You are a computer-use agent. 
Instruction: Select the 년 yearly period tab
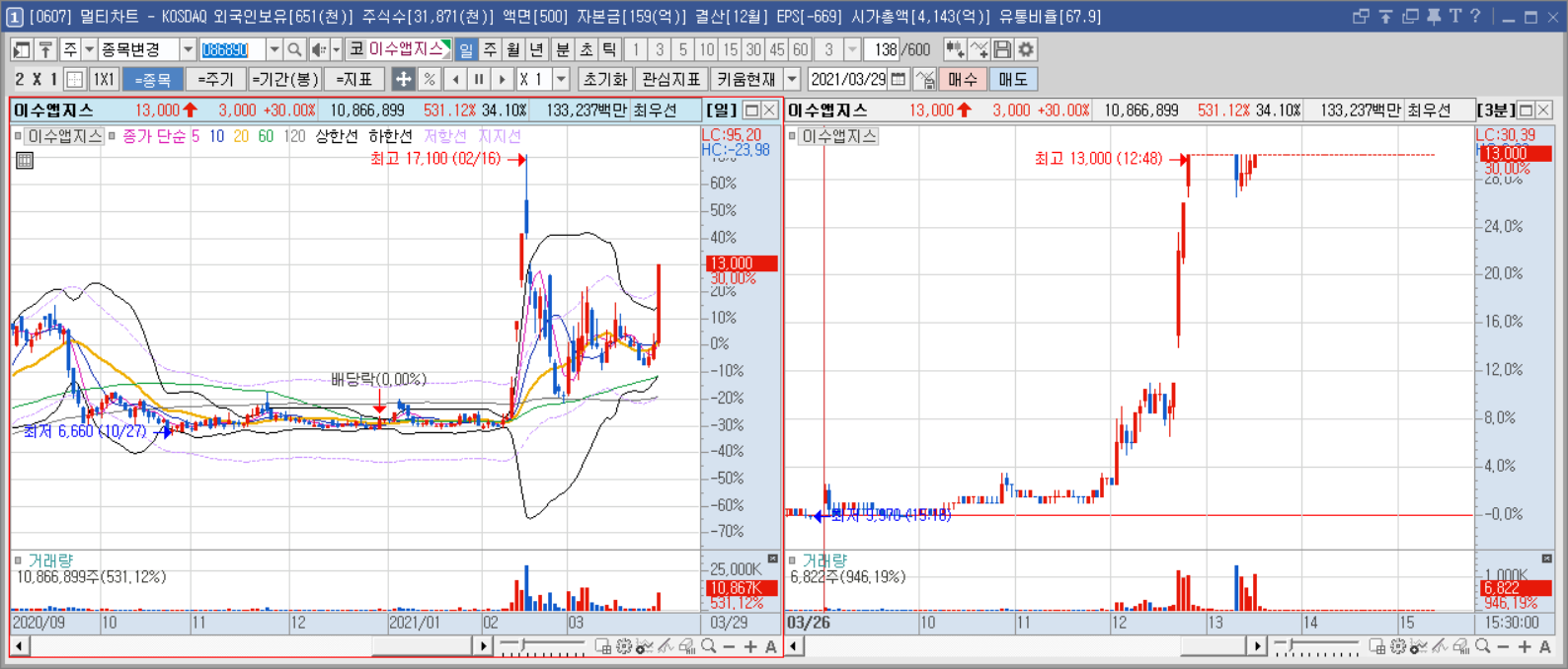tap(537, 49)
